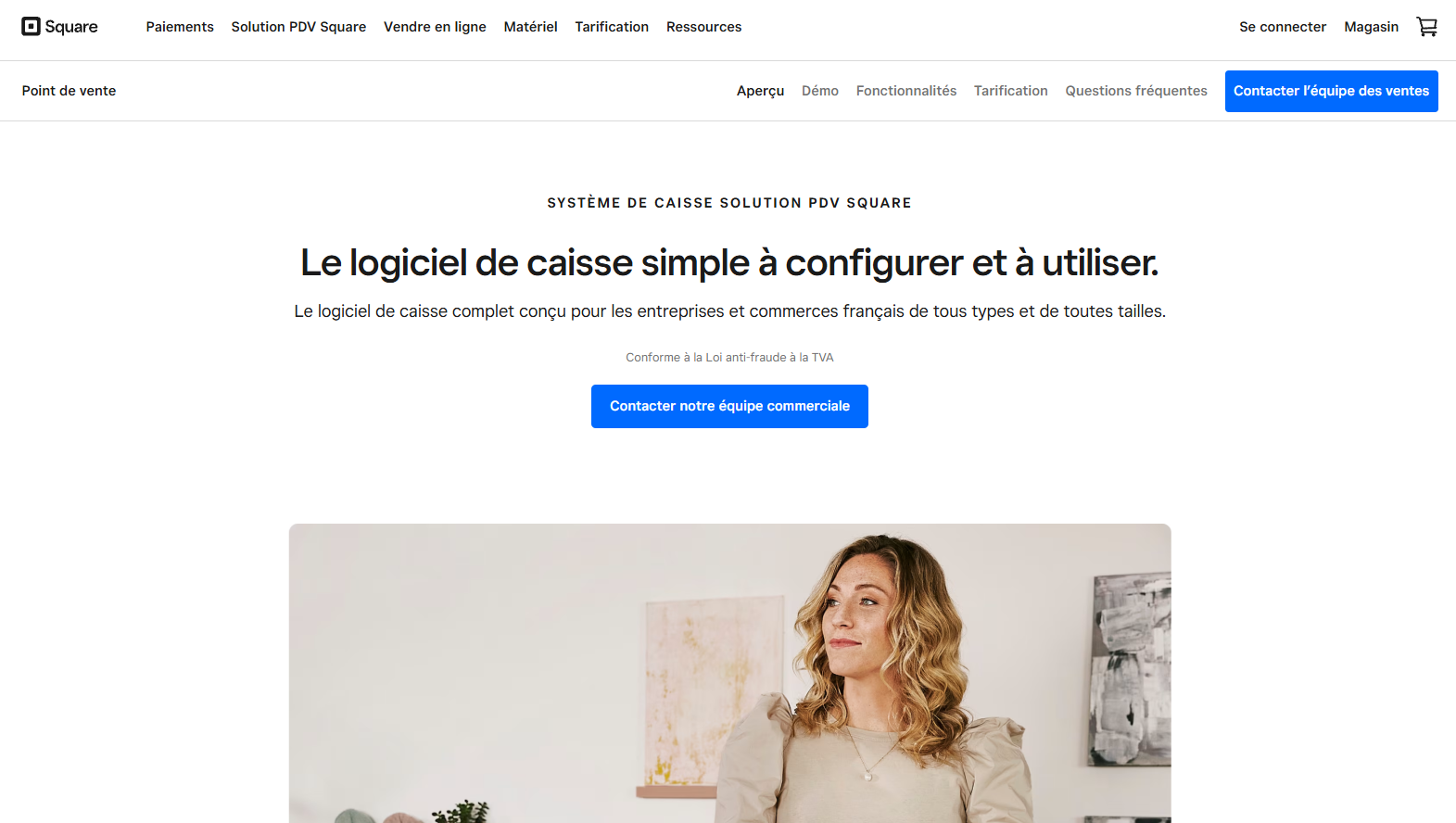
Task: Go to the top Tarification page
Action: click(612, 27)
